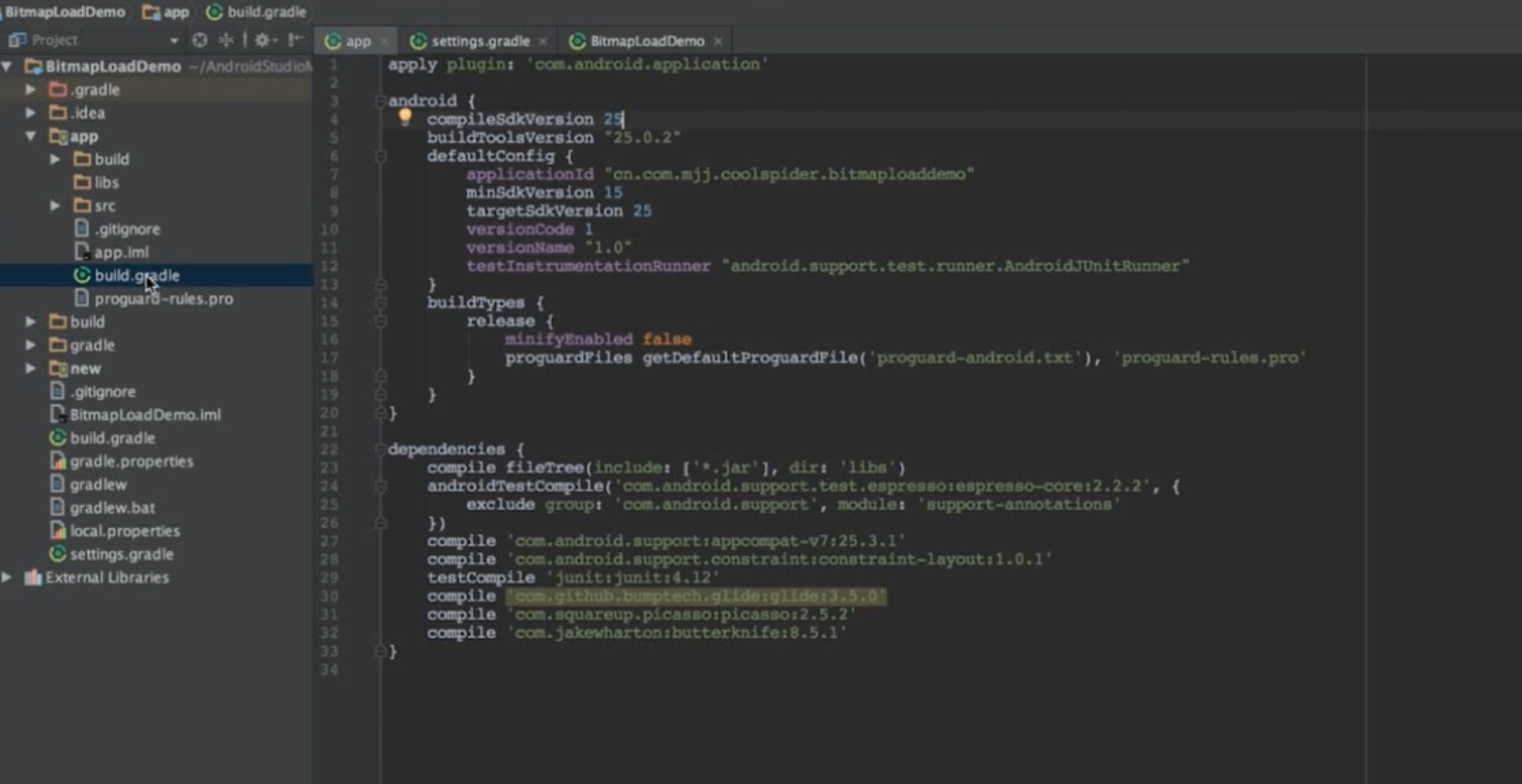
Task: Collapse the BitmapLoadDemo root node
Action: coord(8,67)
